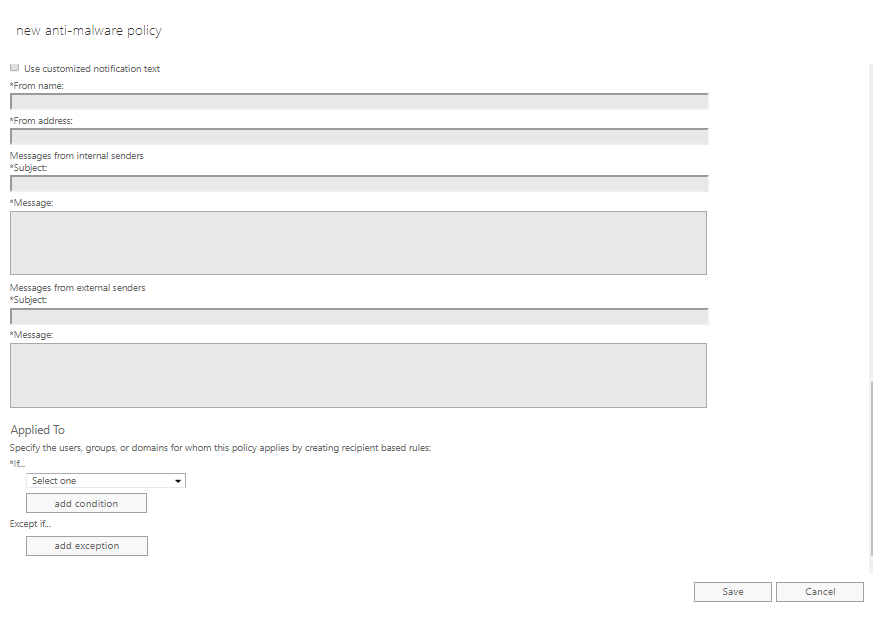Select the external senders Subject field
Viewport: 873px width, 628px height.
359,316
